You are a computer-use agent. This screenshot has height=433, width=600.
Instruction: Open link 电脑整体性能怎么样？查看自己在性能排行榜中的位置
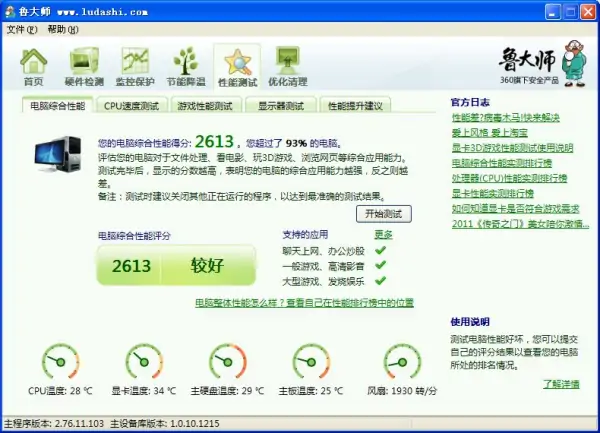pos(305,303)
